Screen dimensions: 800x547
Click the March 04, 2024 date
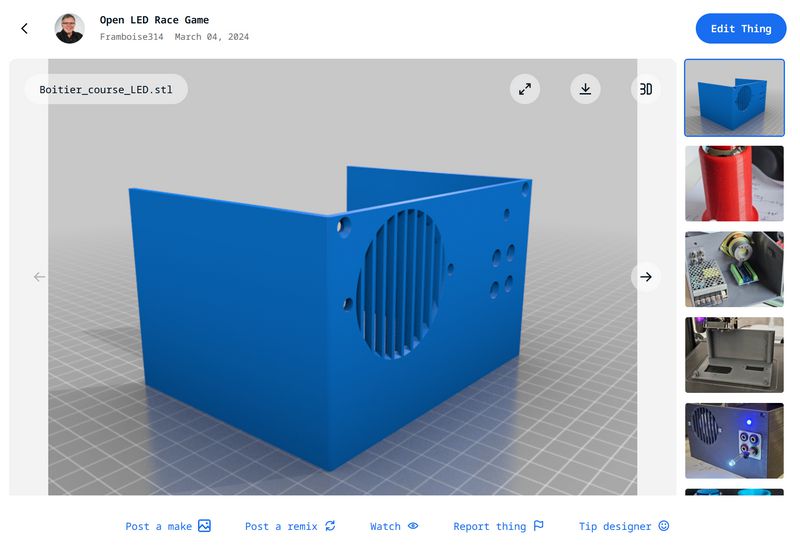(212, 37)
